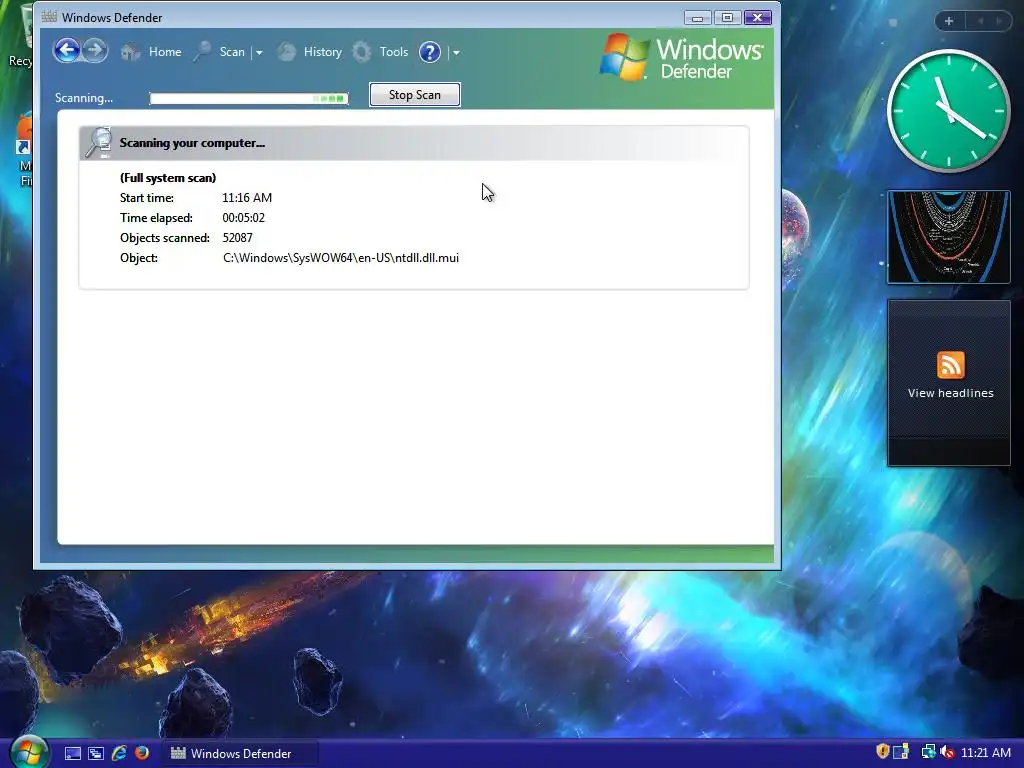Add a gadget with sidebar plus button

click(x=949, y=21)
